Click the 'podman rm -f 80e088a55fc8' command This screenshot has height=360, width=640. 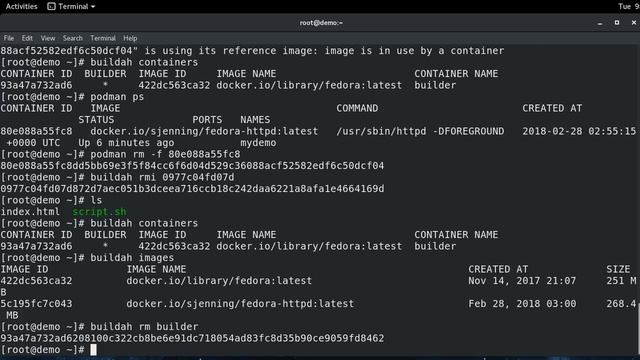click(x=165, y=154)
